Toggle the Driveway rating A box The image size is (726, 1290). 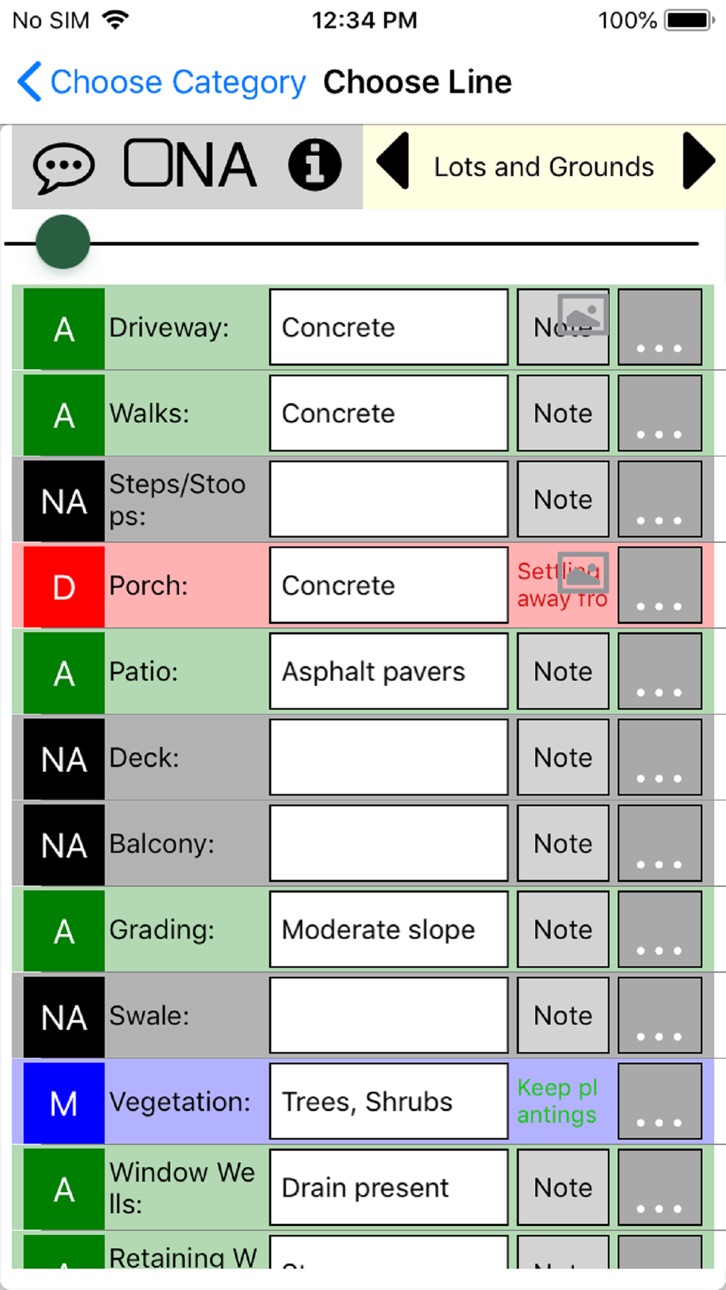click(64, 328)
